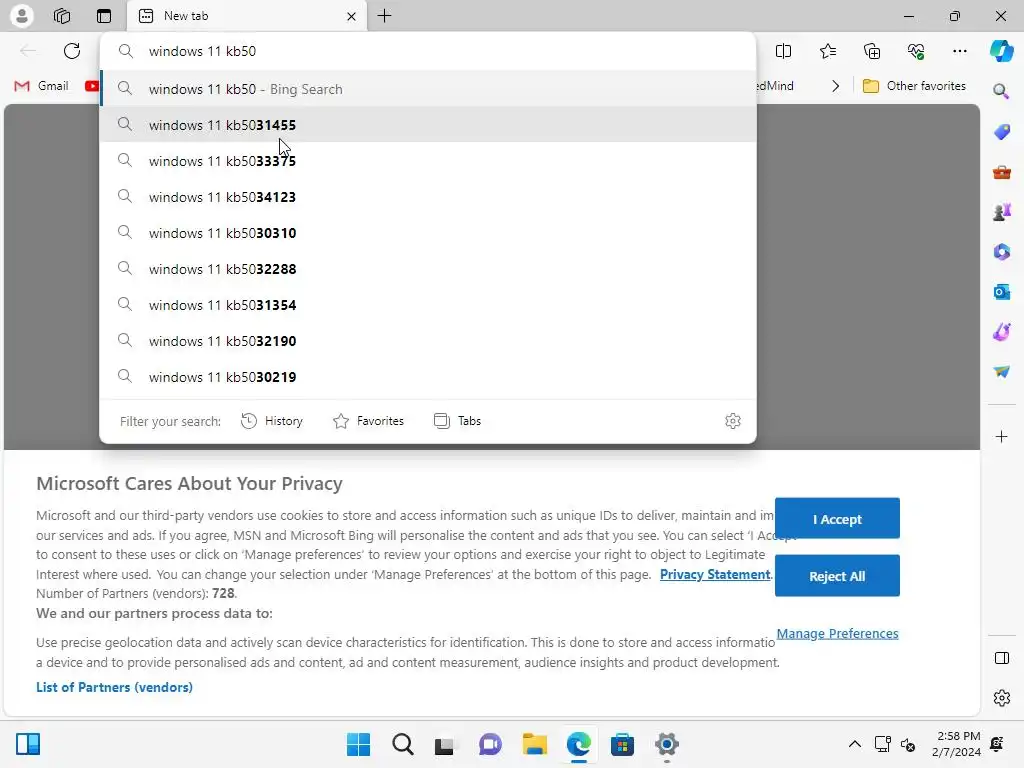This screenshot has height=768, width=1024.
Task: Open the sidebar Drop paper-plane icon
Action: 1001,372
